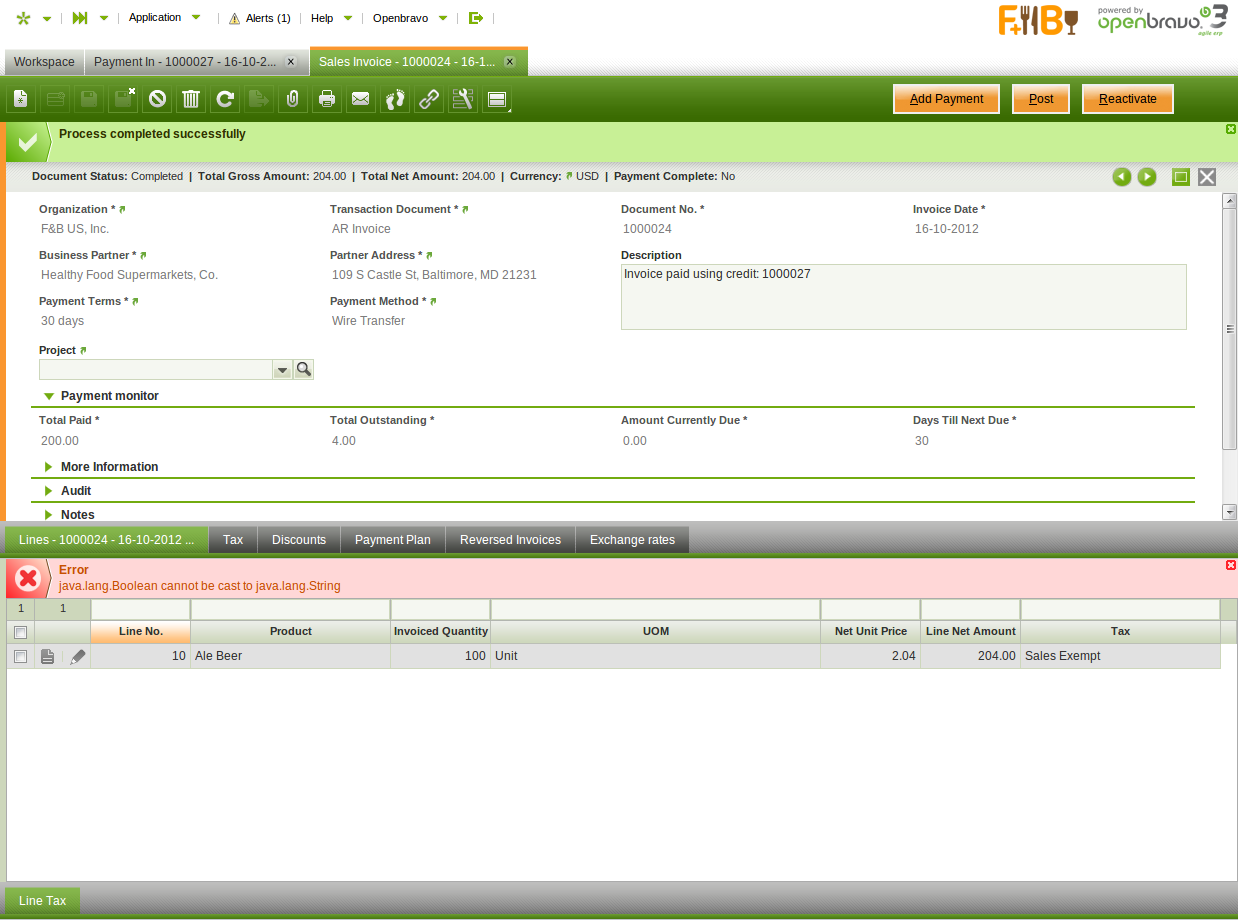Screen dimensions: 1238x920
Task: Click the Email envelope icon
Action: click(x=361, y=99)
